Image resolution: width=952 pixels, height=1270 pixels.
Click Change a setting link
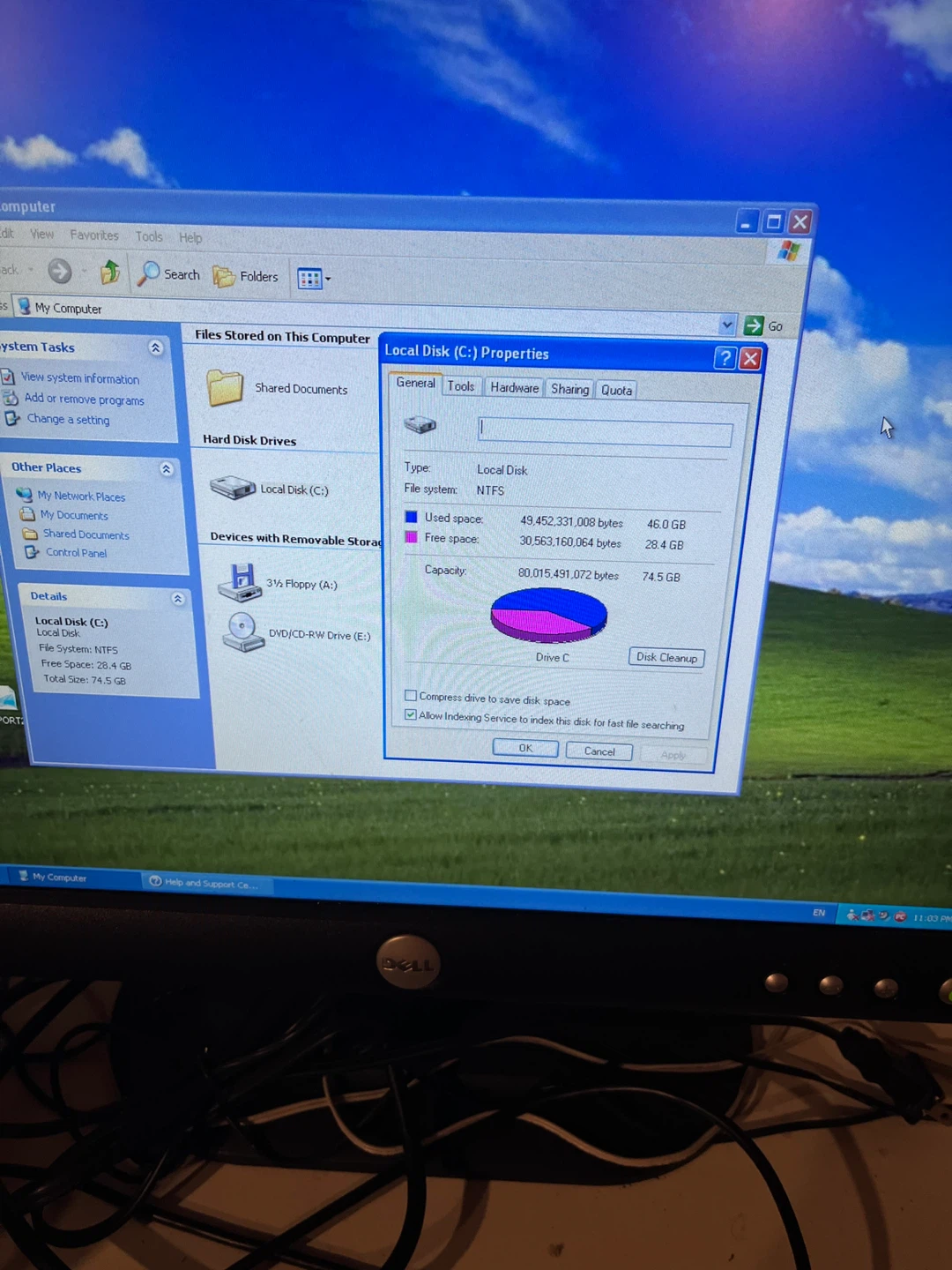pos(68,420)
